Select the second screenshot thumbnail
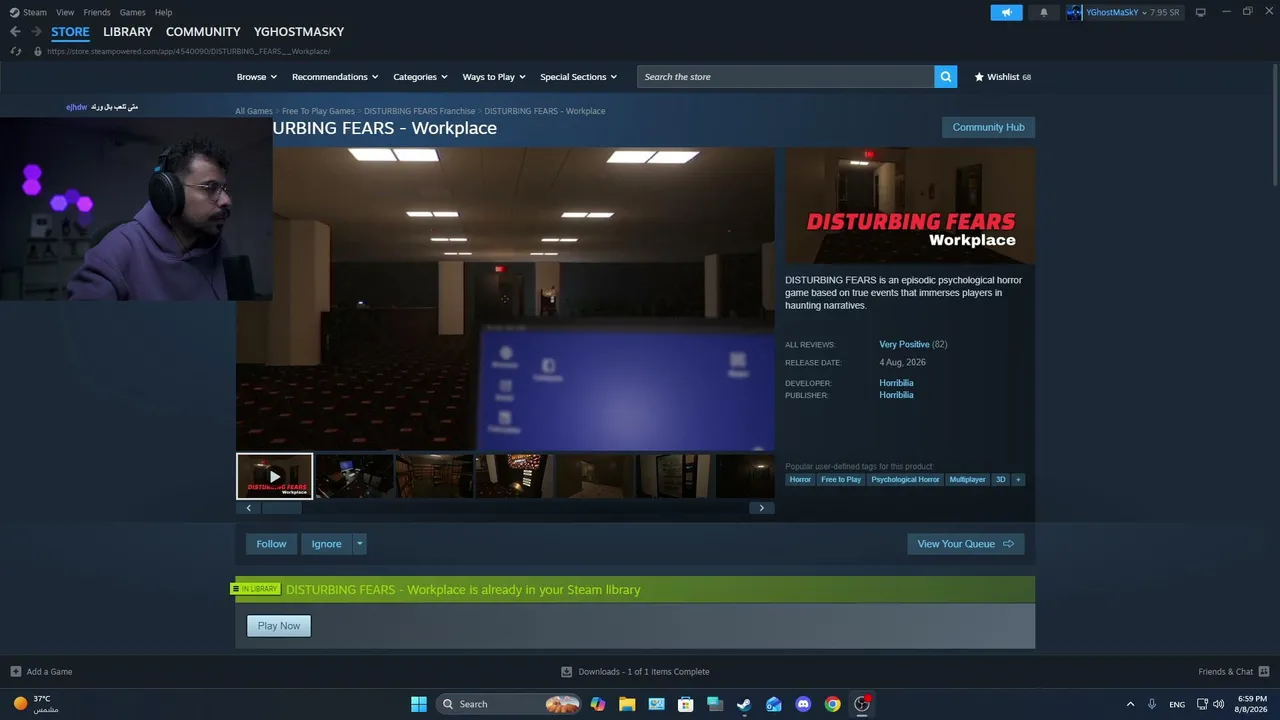The height and width of the screenshot is (720, 1280). pyautogui.click(x=354, y=476)
